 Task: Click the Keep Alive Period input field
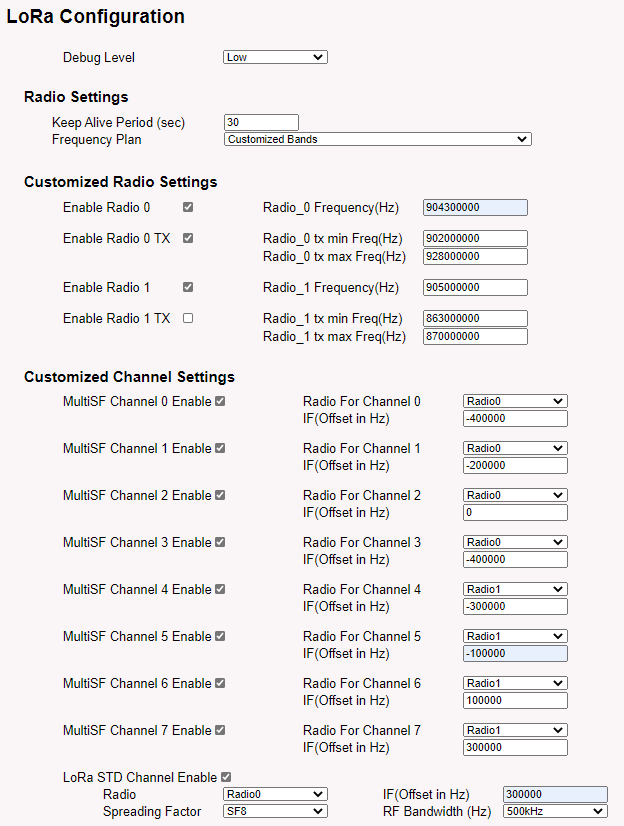[x=261, y=122]
